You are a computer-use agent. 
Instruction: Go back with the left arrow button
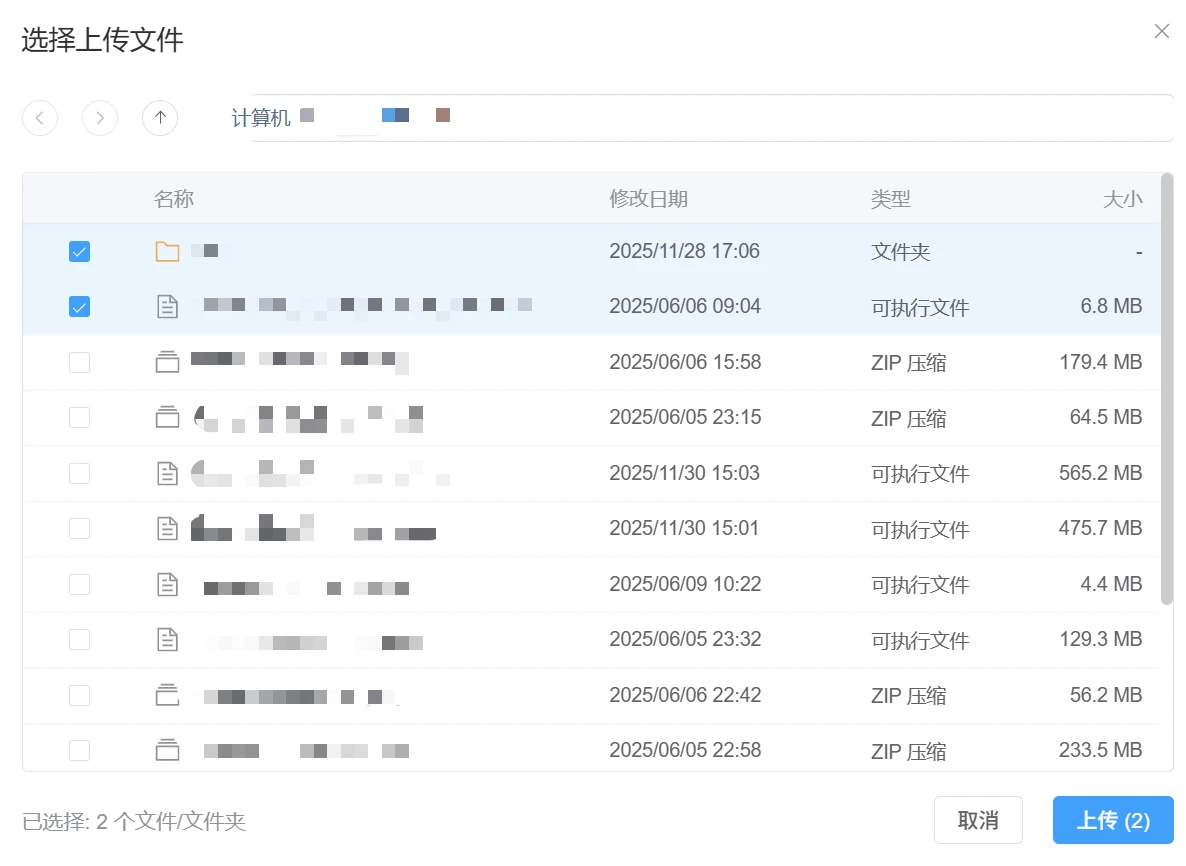click(40, 118)
